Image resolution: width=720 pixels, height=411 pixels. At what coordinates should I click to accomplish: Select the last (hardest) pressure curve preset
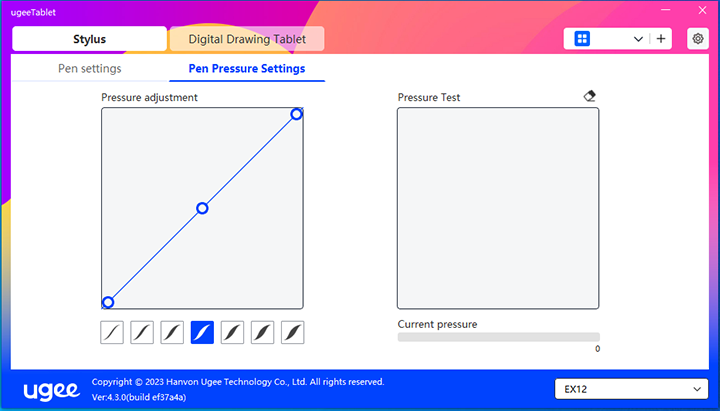[x=292, y=332]
